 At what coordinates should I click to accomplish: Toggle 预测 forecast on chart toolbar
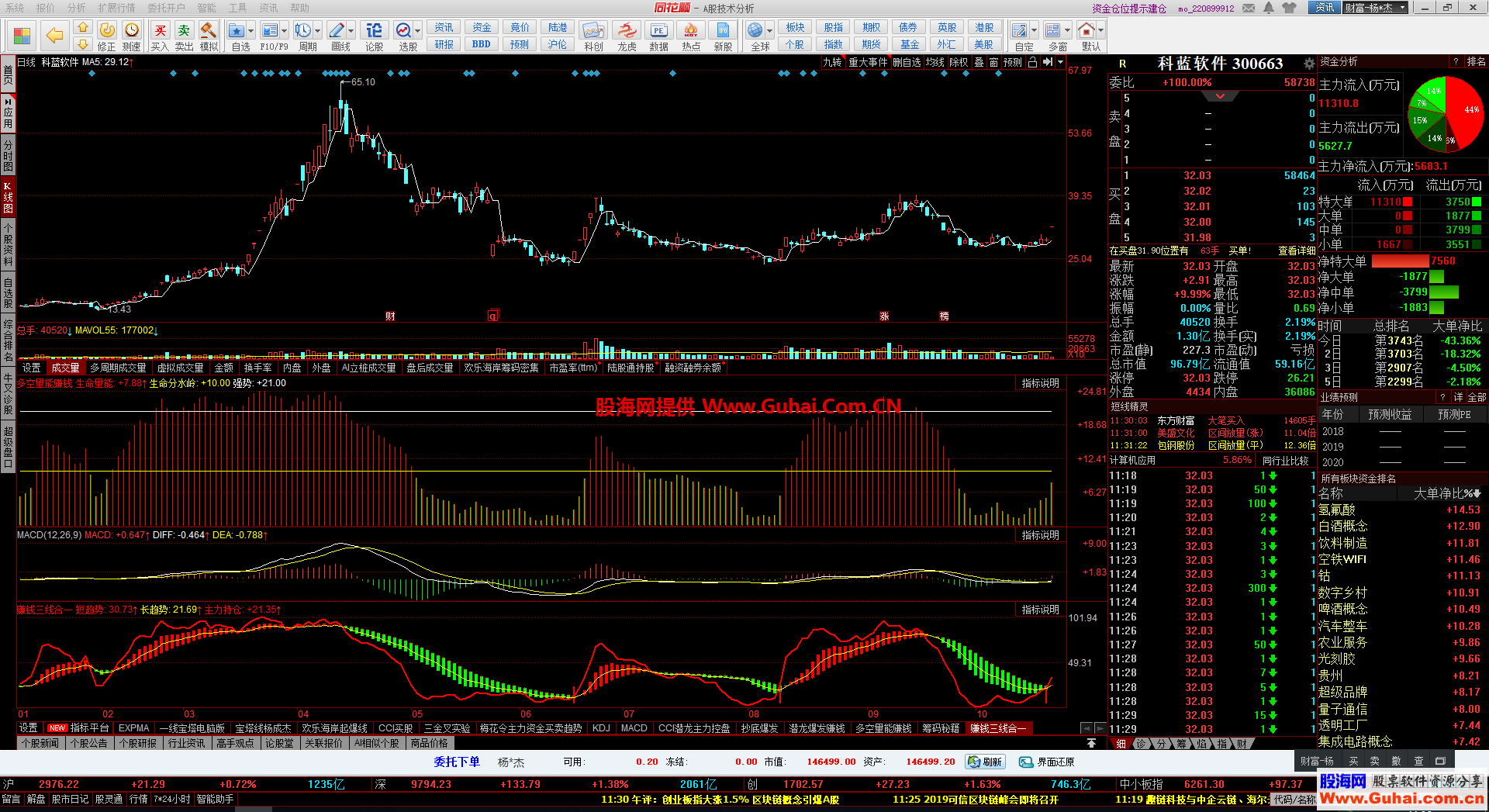pos(1013,62)
